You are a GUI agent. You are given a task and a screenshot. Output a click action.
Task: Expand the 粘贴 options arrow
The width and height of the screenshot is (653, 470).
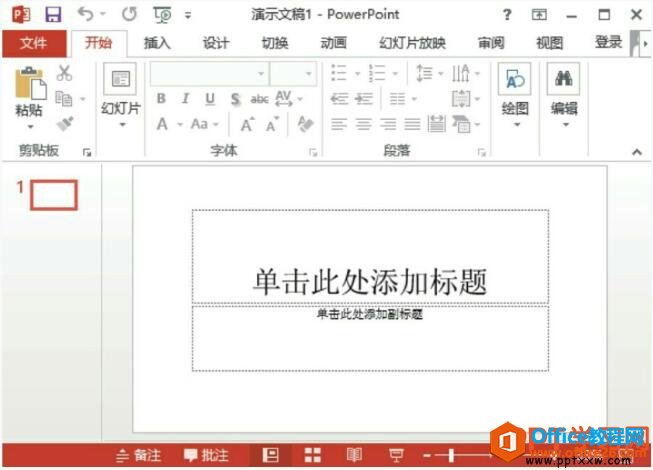click(x=30, y=127)
